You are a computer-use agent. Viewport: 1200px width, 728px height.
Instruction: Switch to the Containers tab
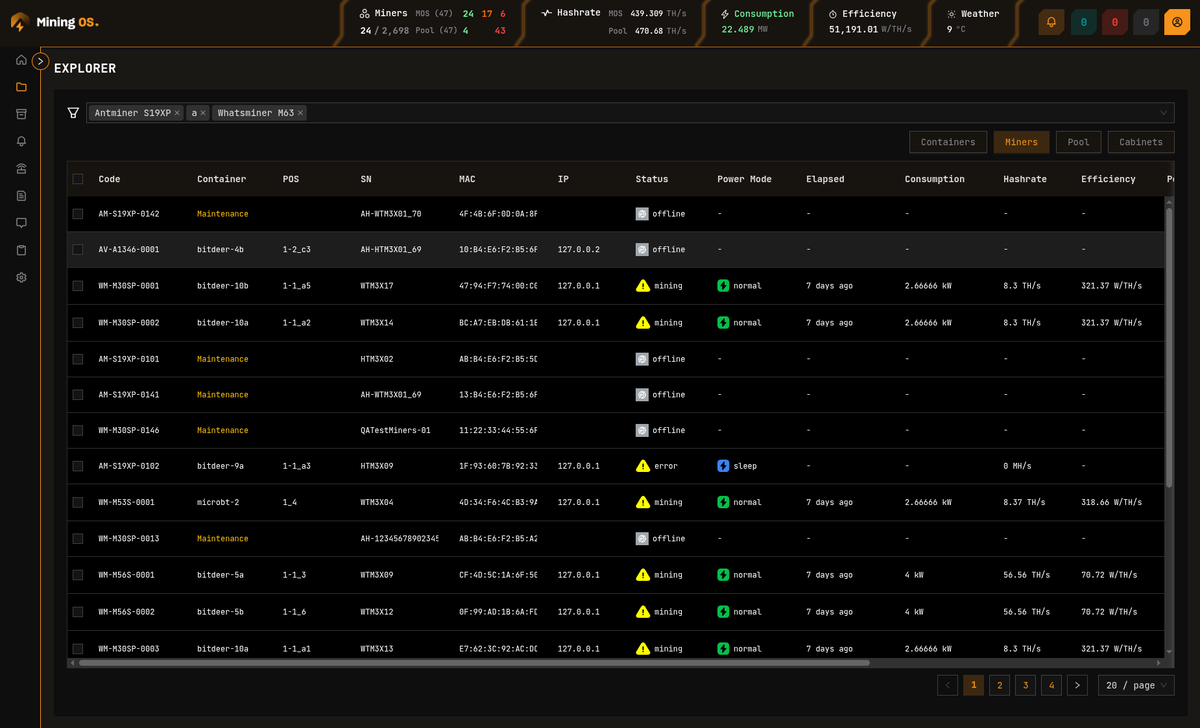point(948,142)
